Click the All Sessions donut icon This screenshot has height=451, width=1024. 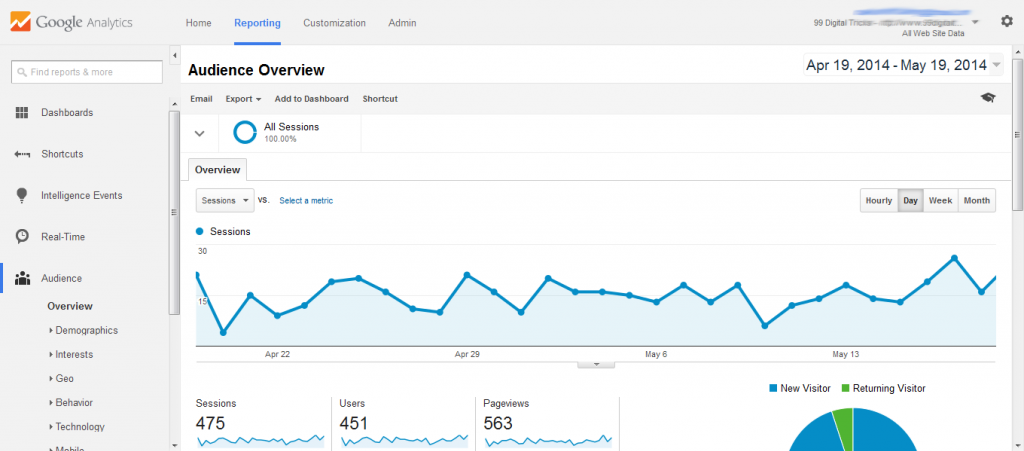tap(245, 132)
